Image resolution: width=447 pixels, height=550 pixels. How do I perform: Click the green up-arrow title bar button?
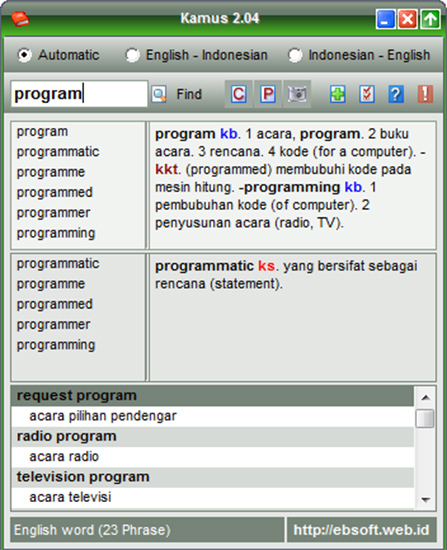coord(431,19)
